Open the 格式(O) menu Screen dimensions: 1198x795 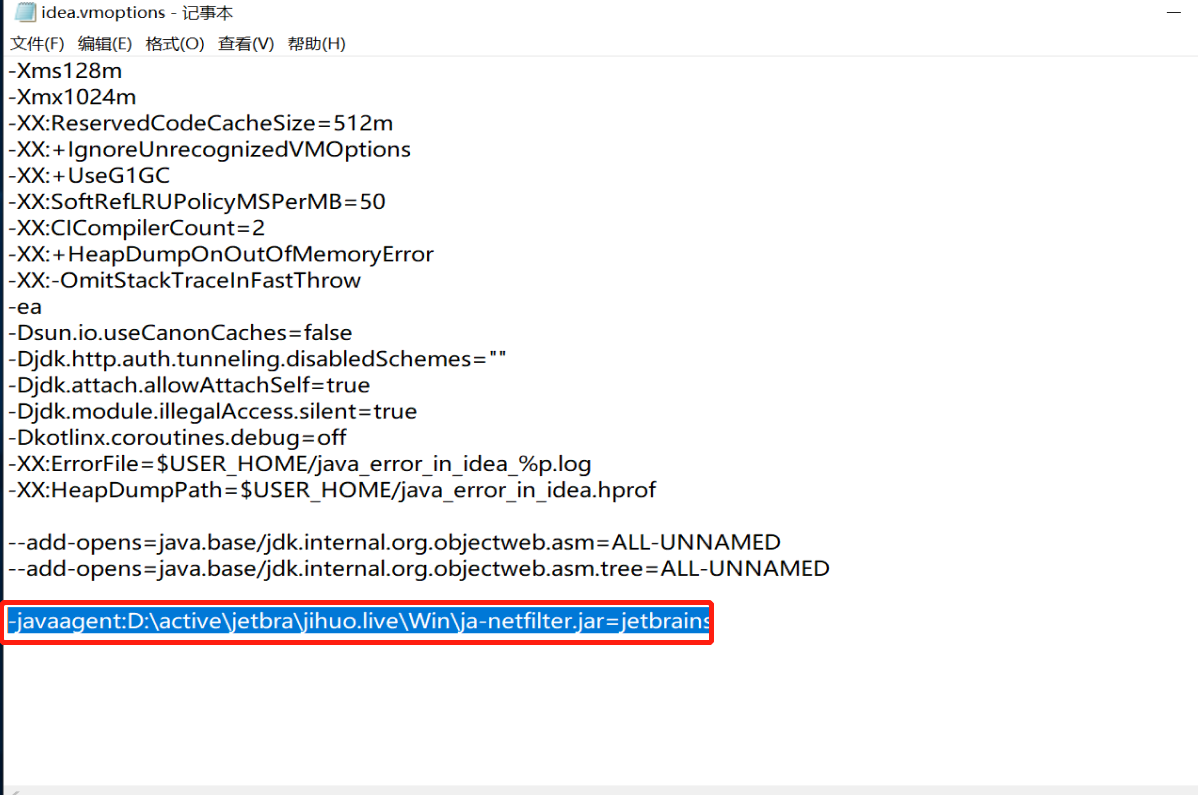tap(175, 44)
